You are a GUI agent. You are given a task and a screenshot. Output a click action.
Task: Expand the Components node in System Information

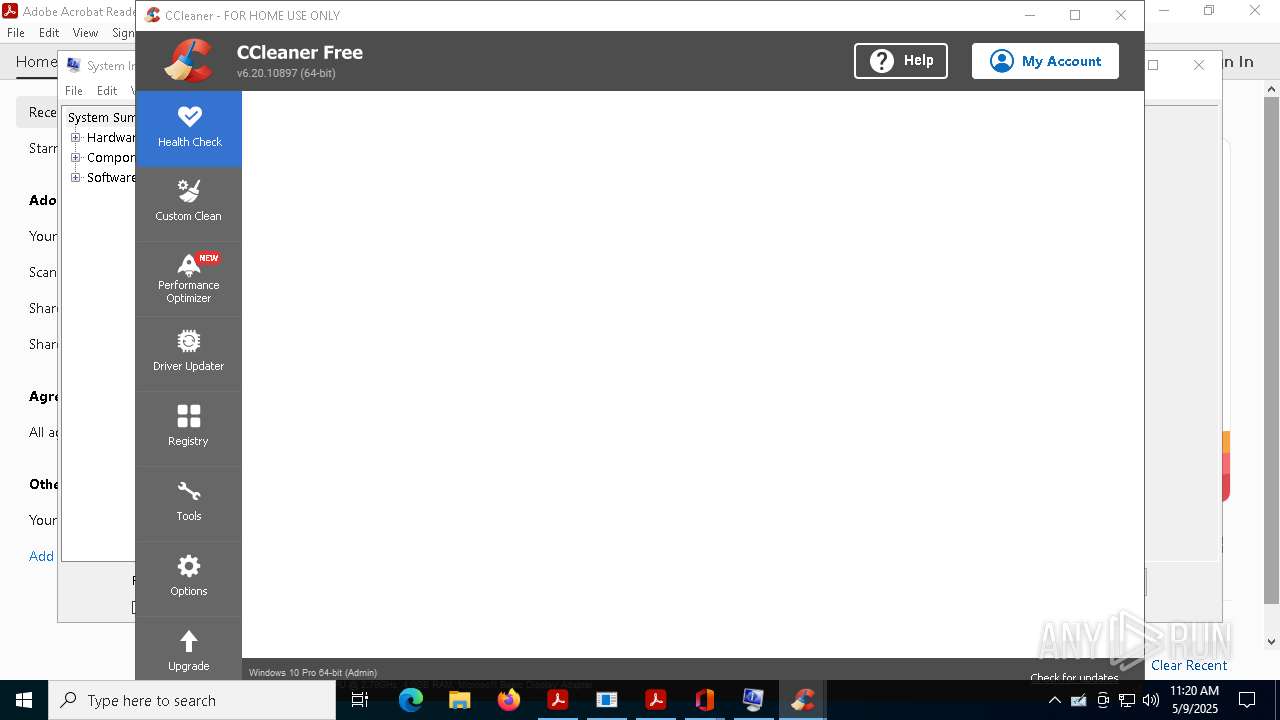(75, 158)
